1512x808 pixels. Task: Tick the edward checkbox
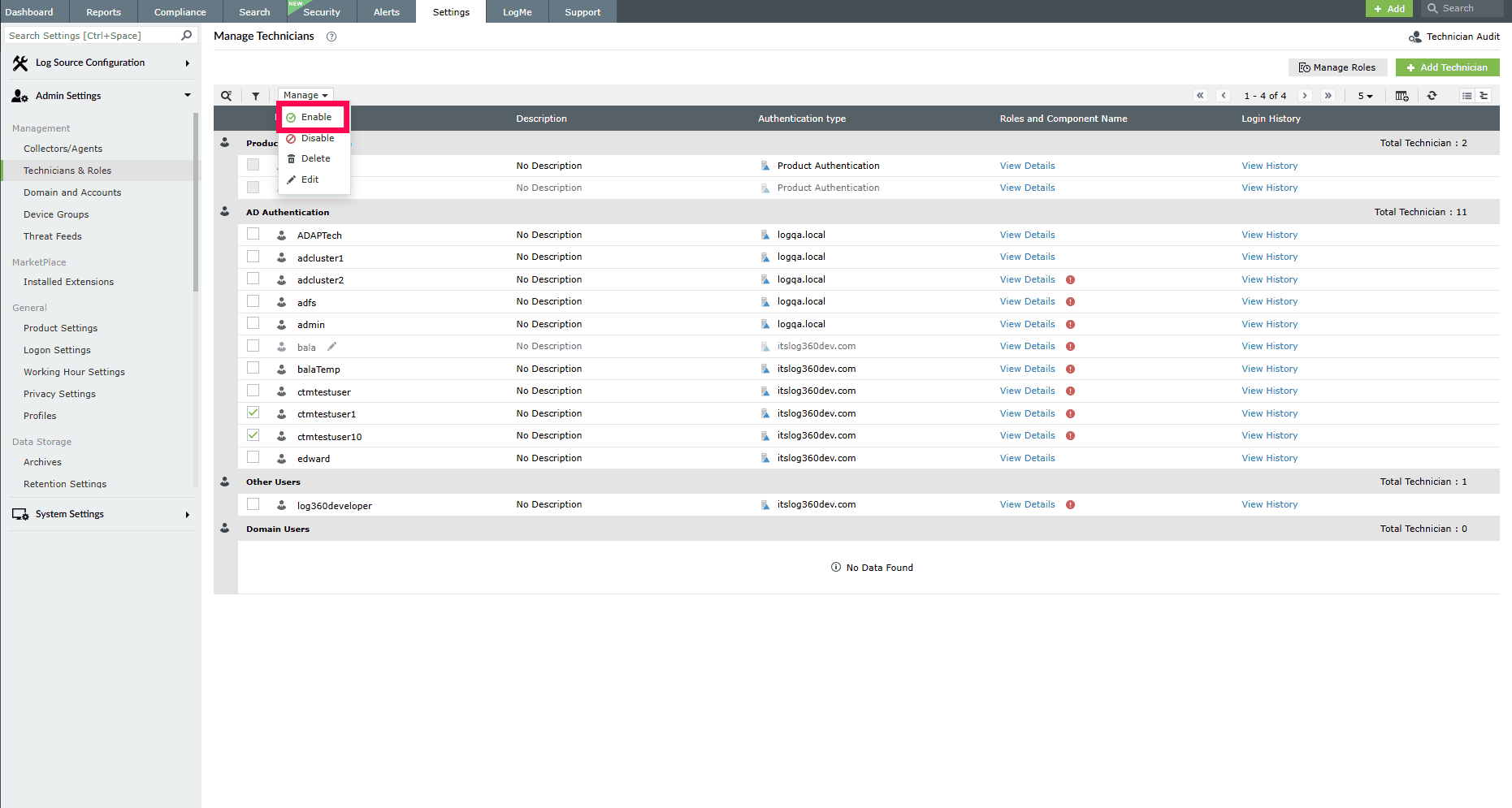(253, 457)
